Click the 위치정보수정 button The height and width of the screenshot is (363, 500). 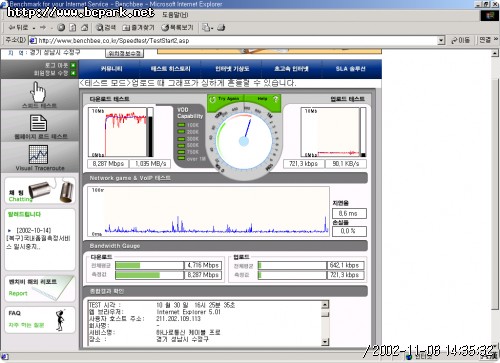coord(124,53)
